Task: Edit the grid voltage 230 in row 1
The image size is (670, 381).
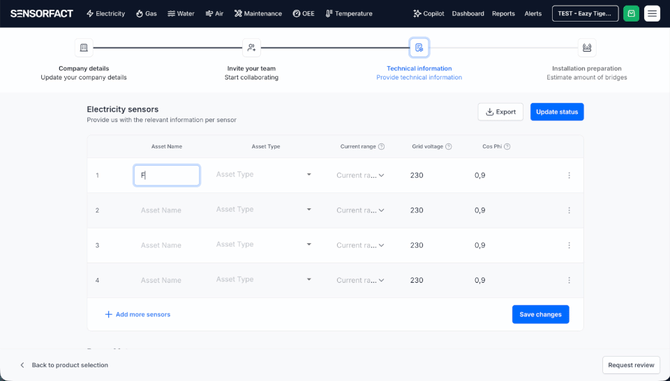Action: tap(417, 175)
